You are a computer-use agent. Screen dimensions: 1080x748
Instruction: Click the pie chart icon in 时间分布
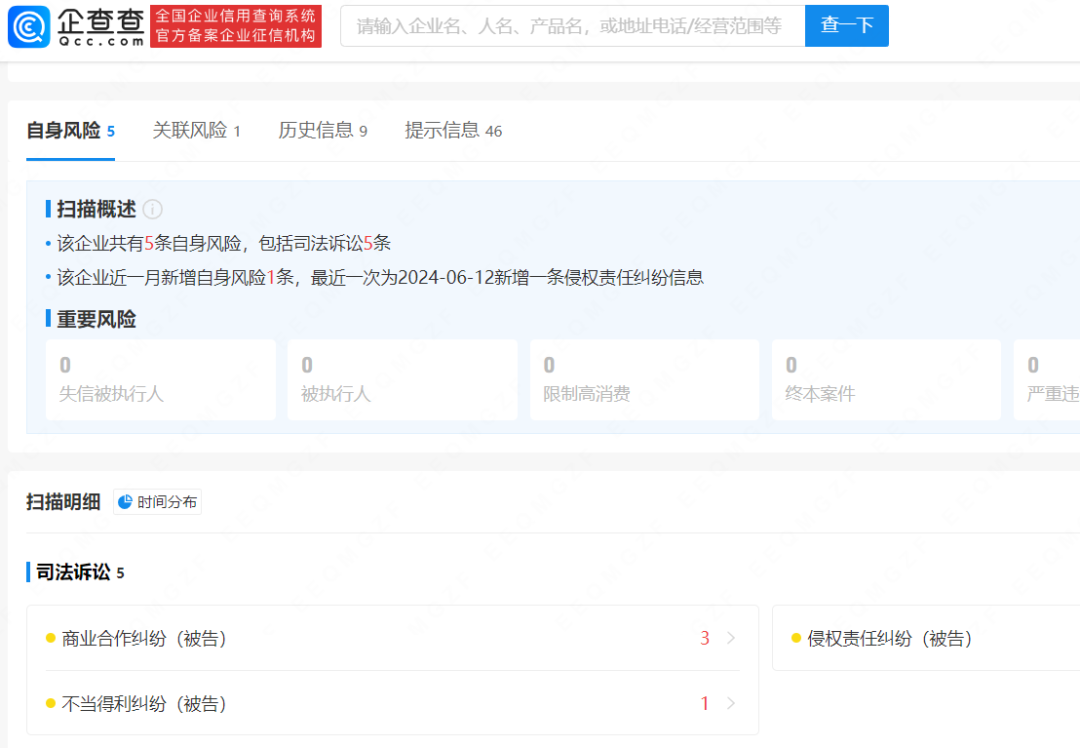[x=125, y=502]
